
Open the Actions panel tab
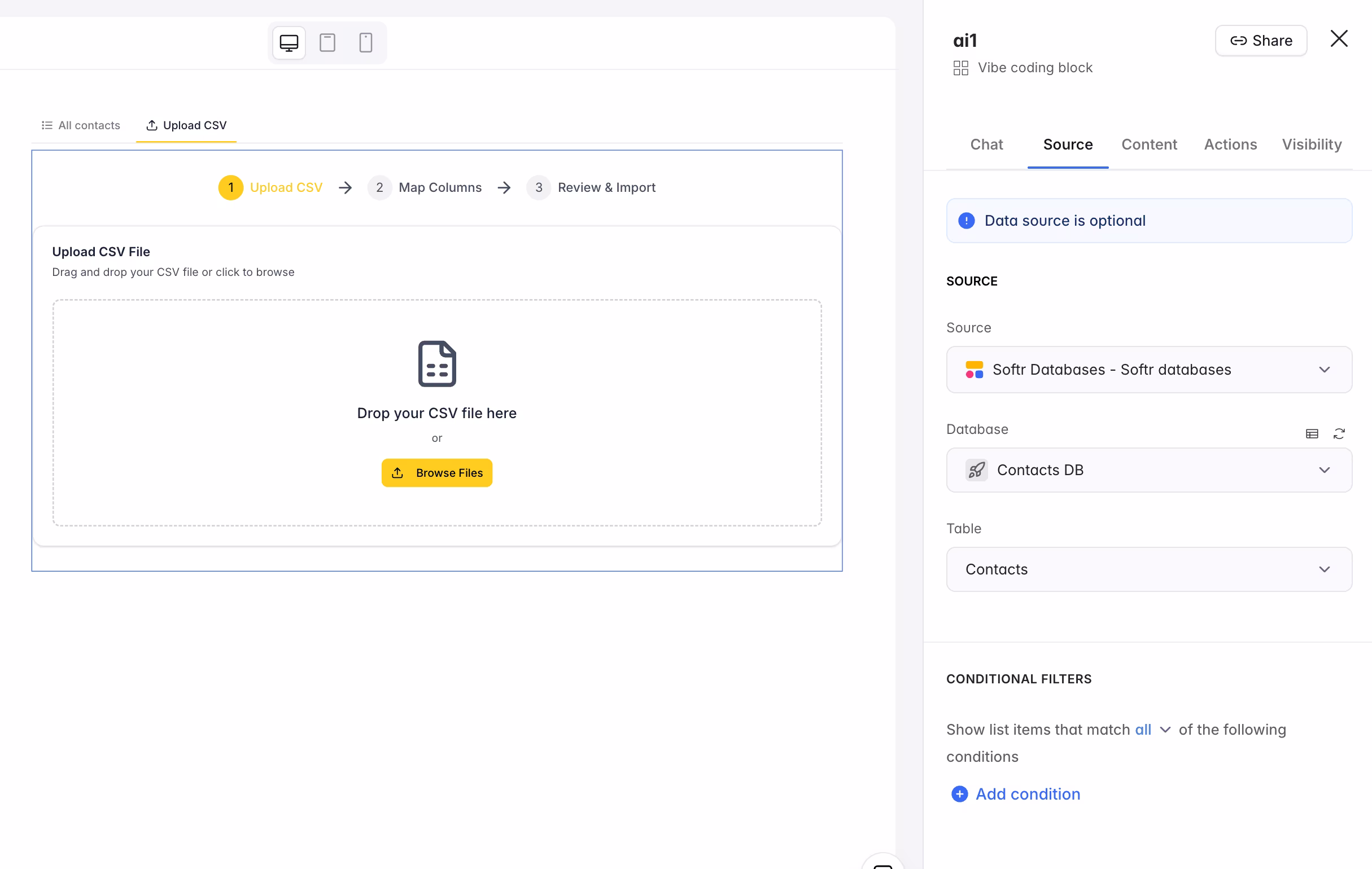click(1230, 144)
